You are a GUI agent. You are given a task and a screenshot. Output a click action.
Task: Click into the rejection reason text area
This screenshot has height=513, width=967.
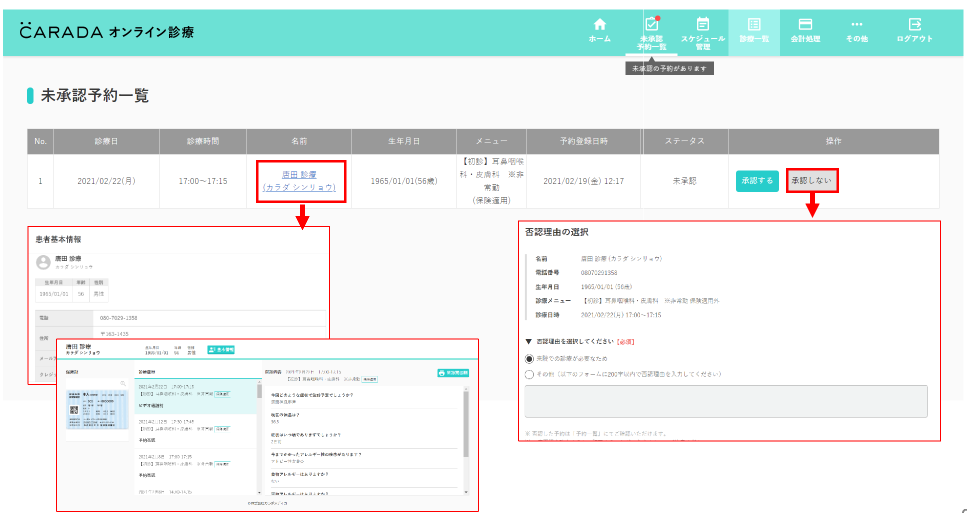pos(726,401)
